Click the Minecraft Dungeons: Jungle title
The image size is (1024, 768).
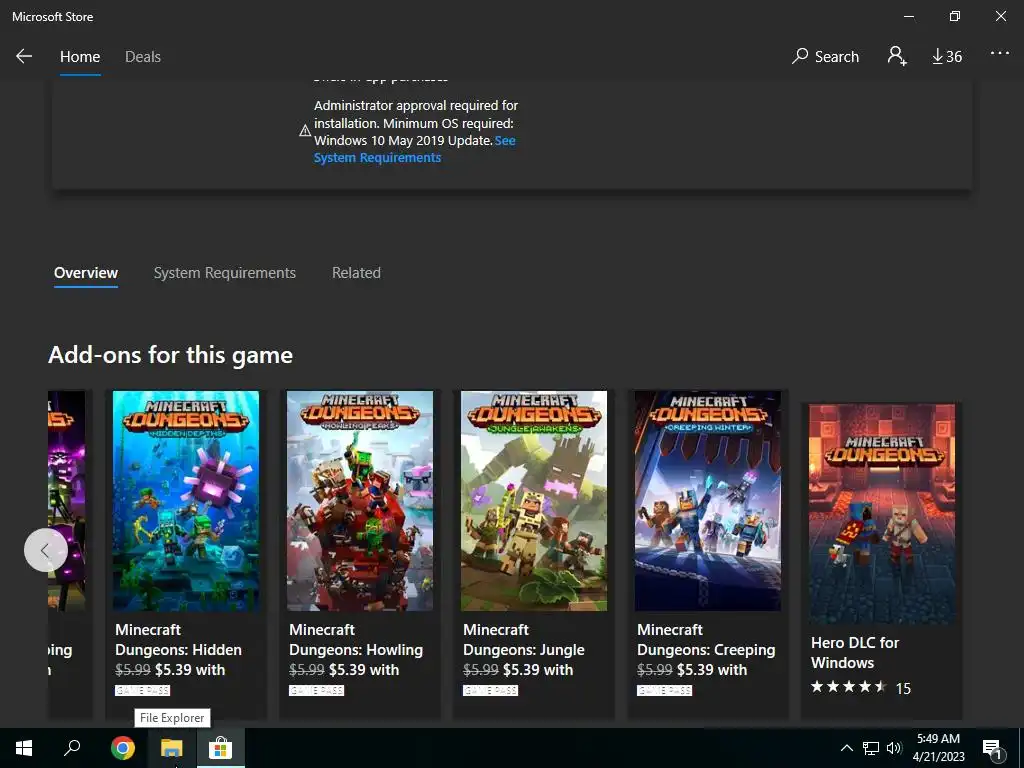point(523,640)
